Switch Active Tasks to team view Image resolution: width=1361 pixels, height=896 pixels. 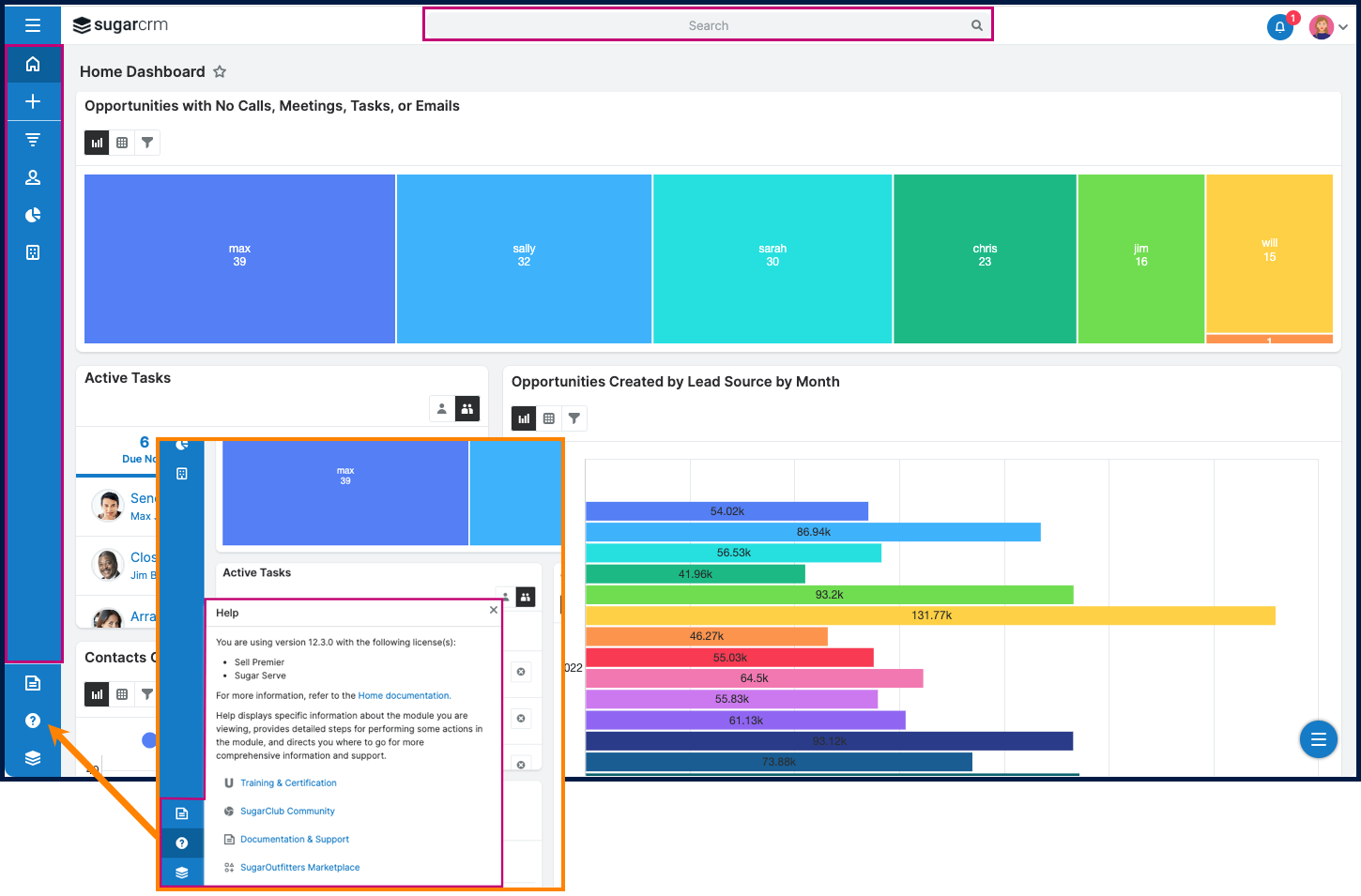(x=467, y=409)
